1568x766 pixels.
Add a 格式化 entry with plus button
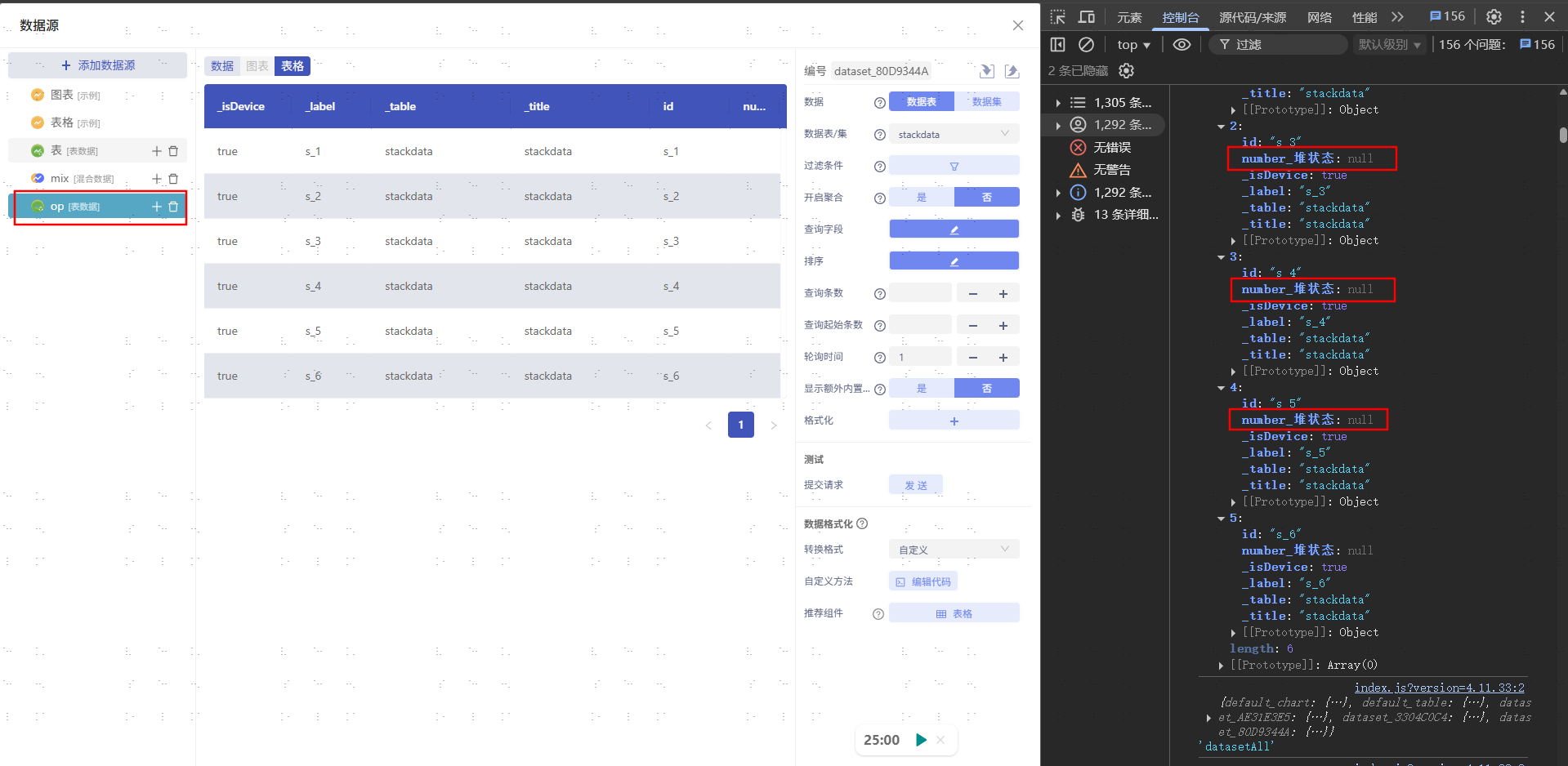click(x=954, y=421)
